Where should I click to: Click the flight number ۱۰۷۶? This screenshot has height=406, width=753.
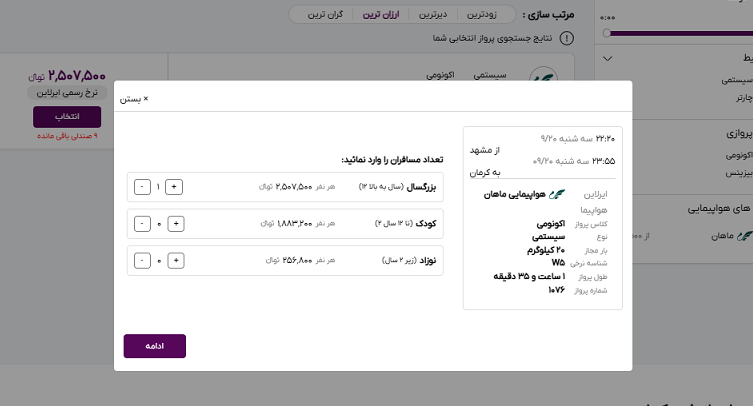[557, 290]
